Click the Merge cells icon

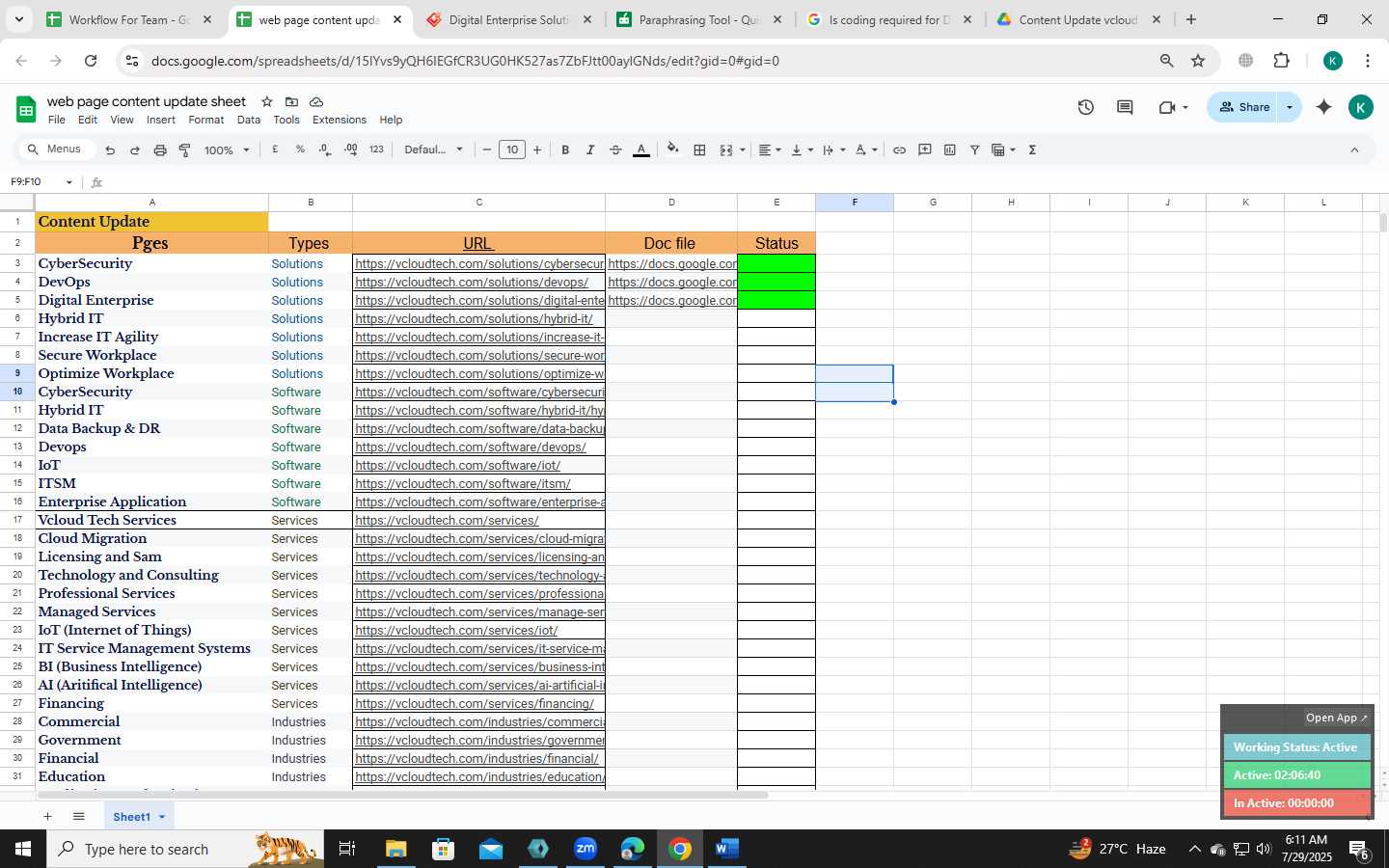726,149
